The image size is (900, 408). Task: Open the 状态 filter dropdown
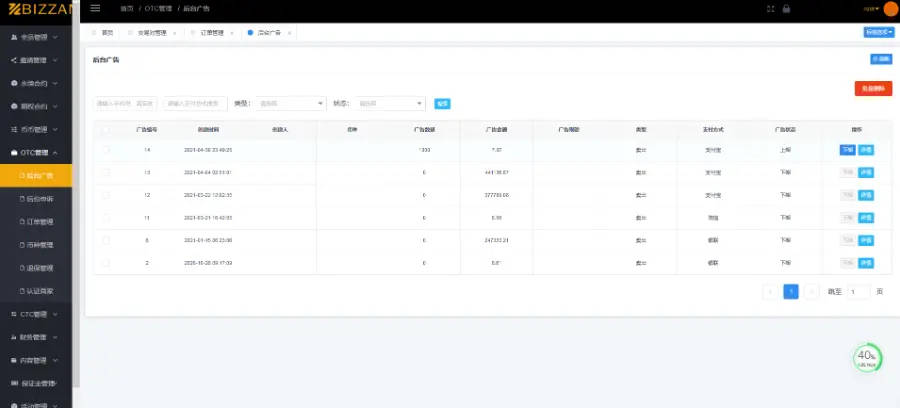pos(390,104)
